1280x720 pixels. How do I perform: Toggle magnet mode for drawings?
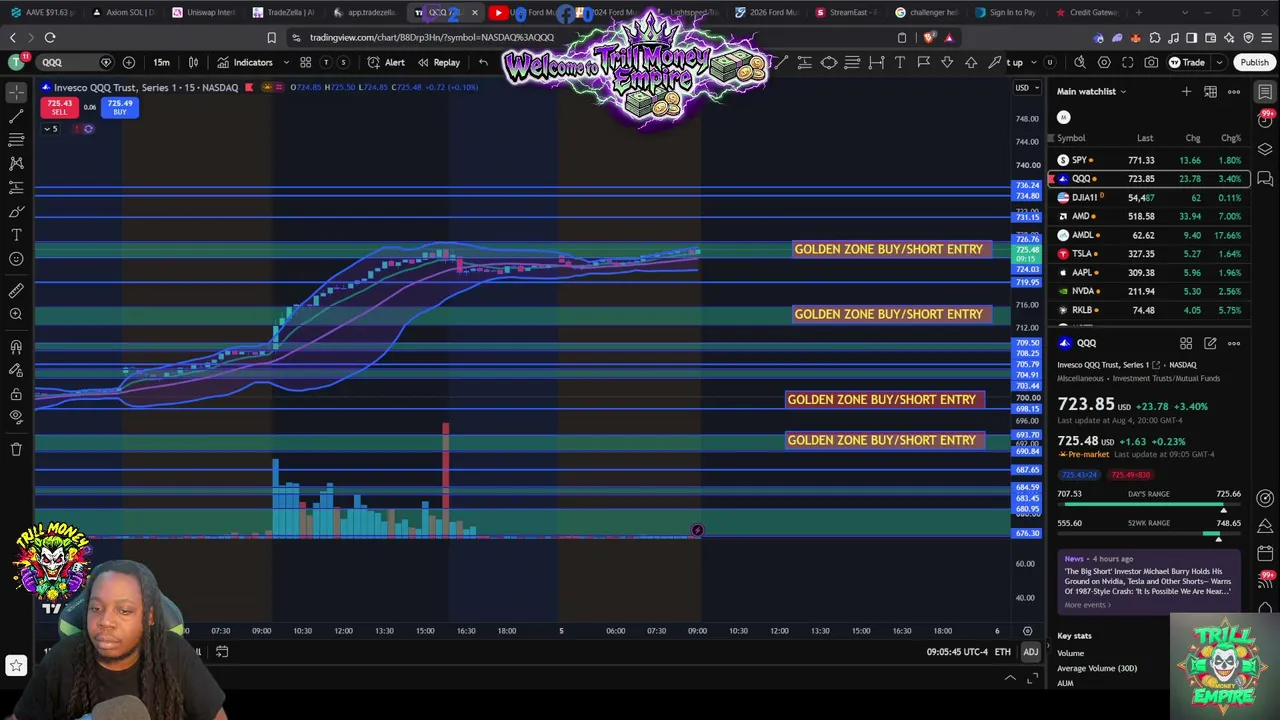(x=16, y=347)
